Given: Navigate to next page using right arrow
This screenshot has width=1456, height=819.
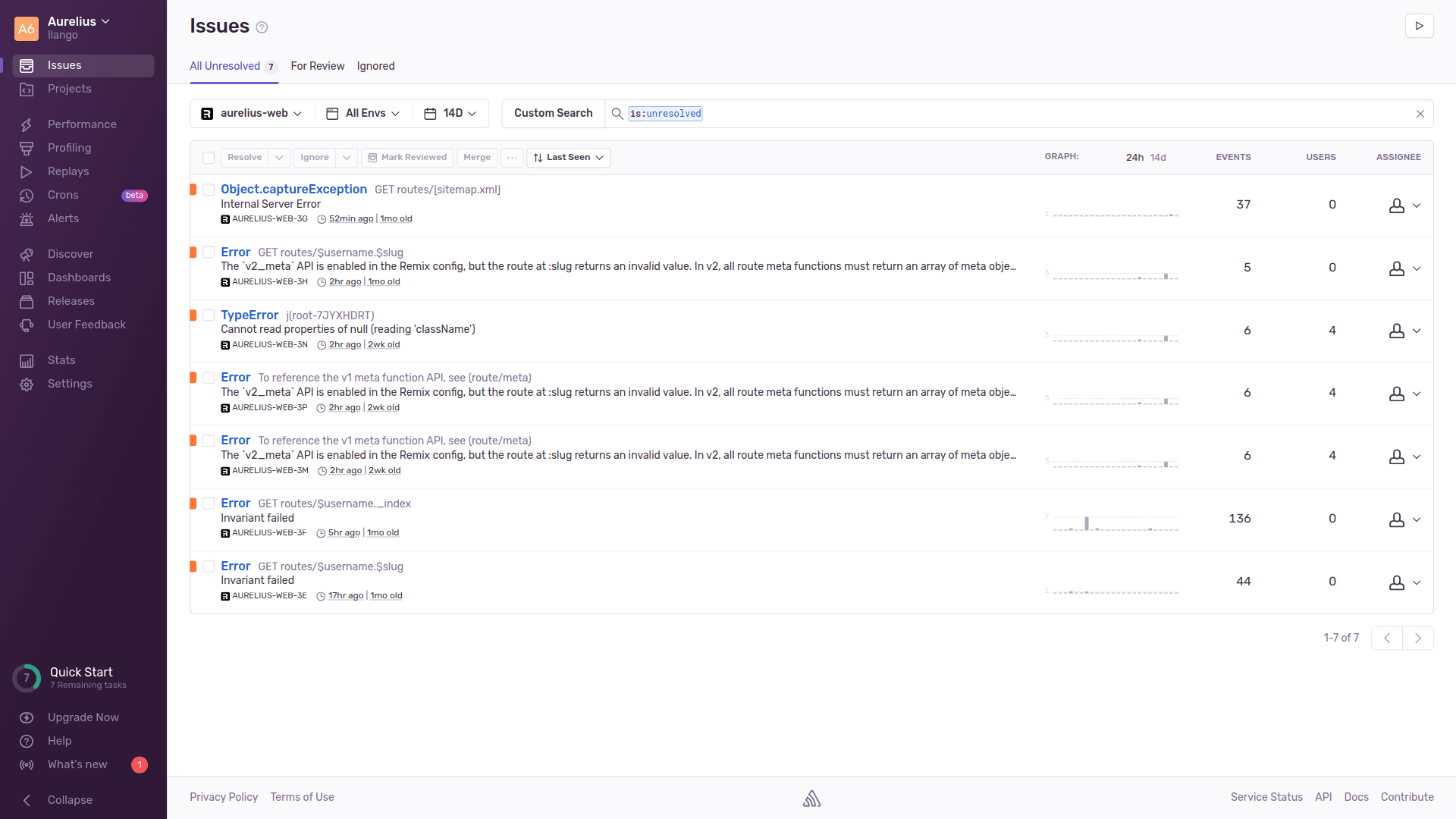Looking at the screenshot, I should pyautogui.click(x=1419, y=638).
